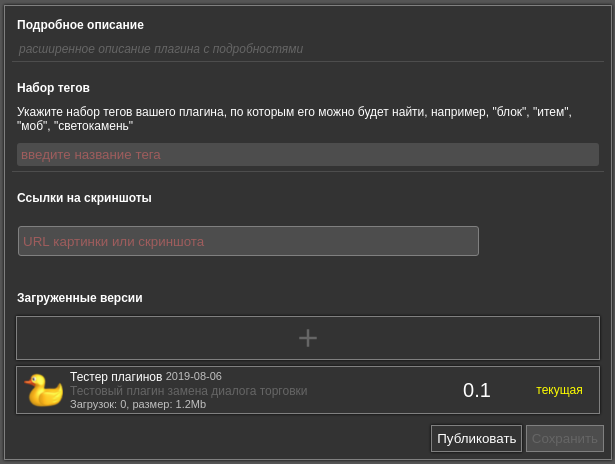Click the Загруженные версии heading
615x464 pixels.
point(79,298)
